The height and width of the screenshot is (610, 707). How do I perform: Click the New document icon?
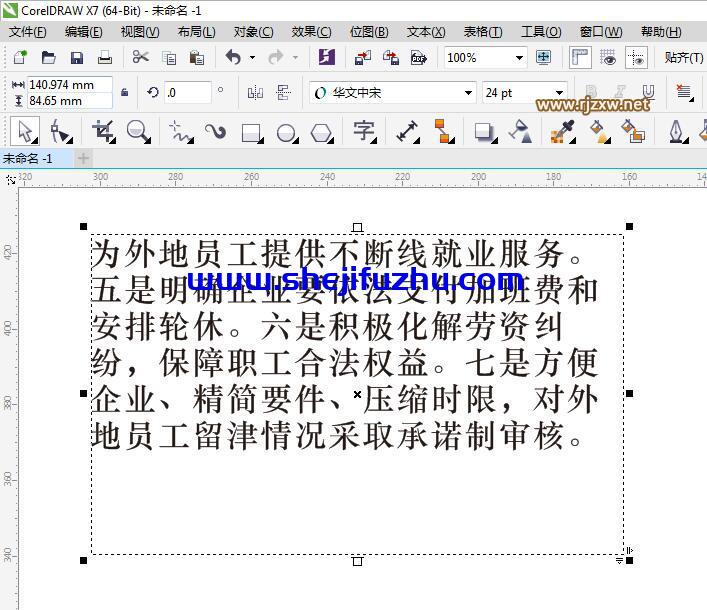coord(20,57)
